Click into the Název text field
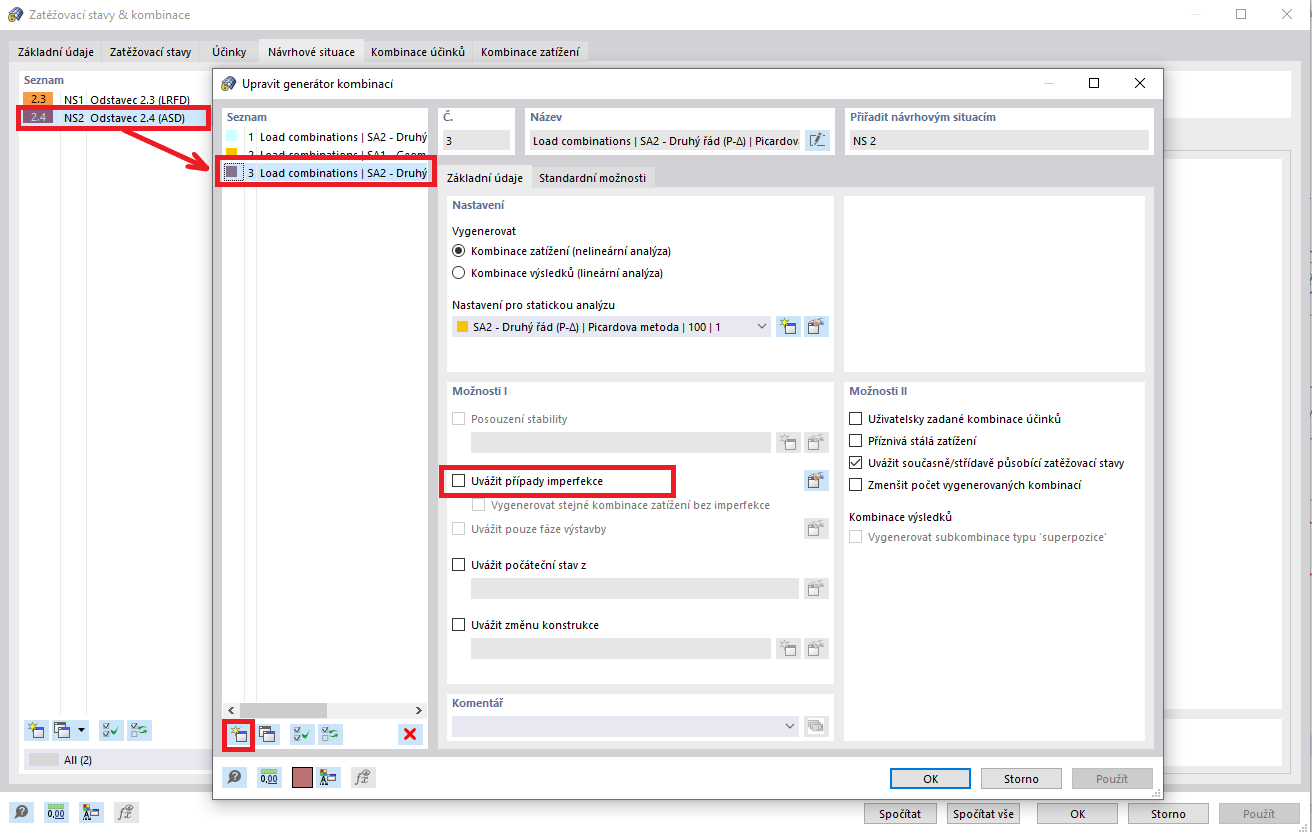Image resolution: width=1312 pixels, height=832 pixels. pos(665,141)
